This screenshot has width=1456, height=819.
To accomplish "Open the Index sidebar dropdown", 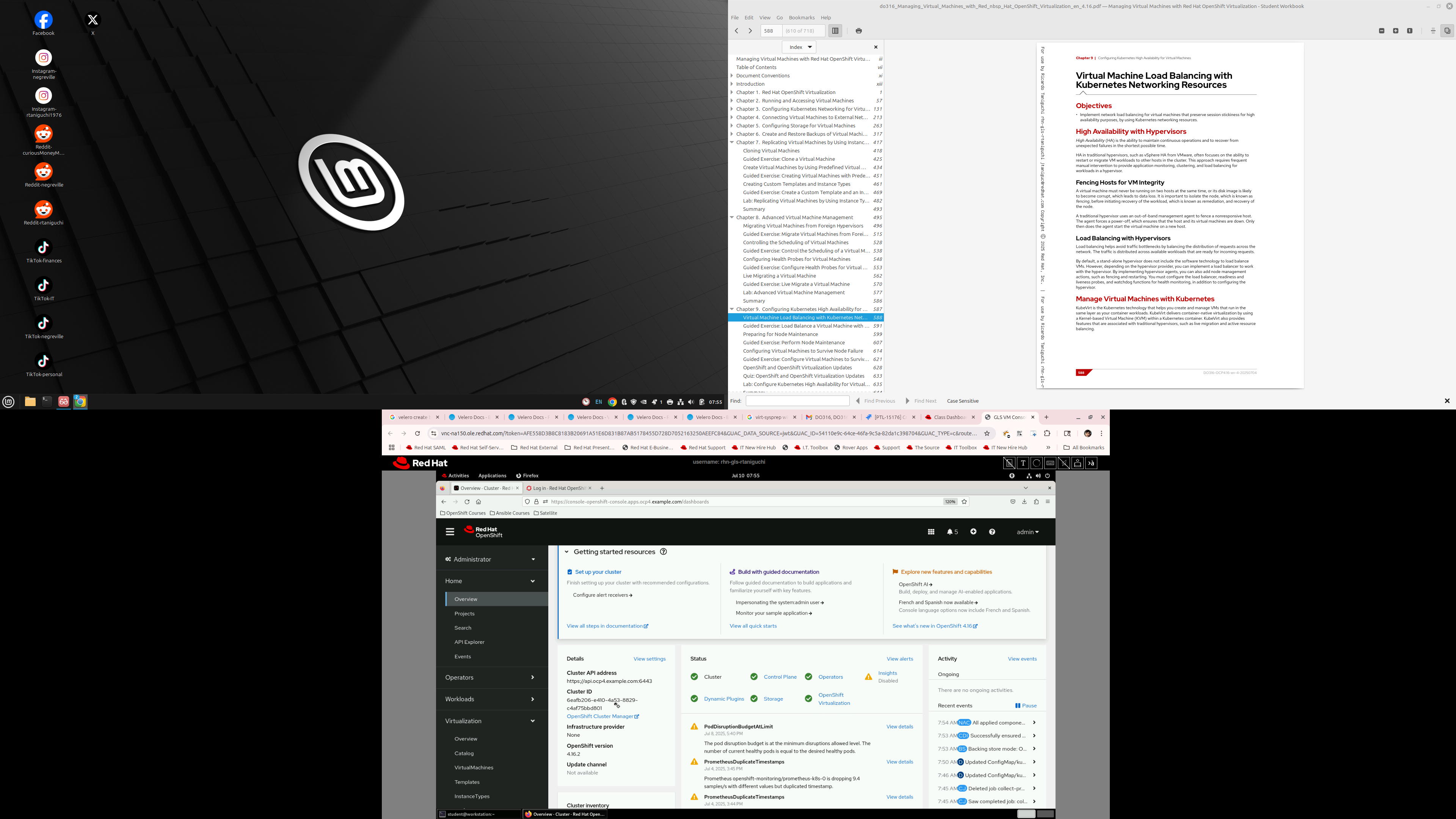I will 799,47.
